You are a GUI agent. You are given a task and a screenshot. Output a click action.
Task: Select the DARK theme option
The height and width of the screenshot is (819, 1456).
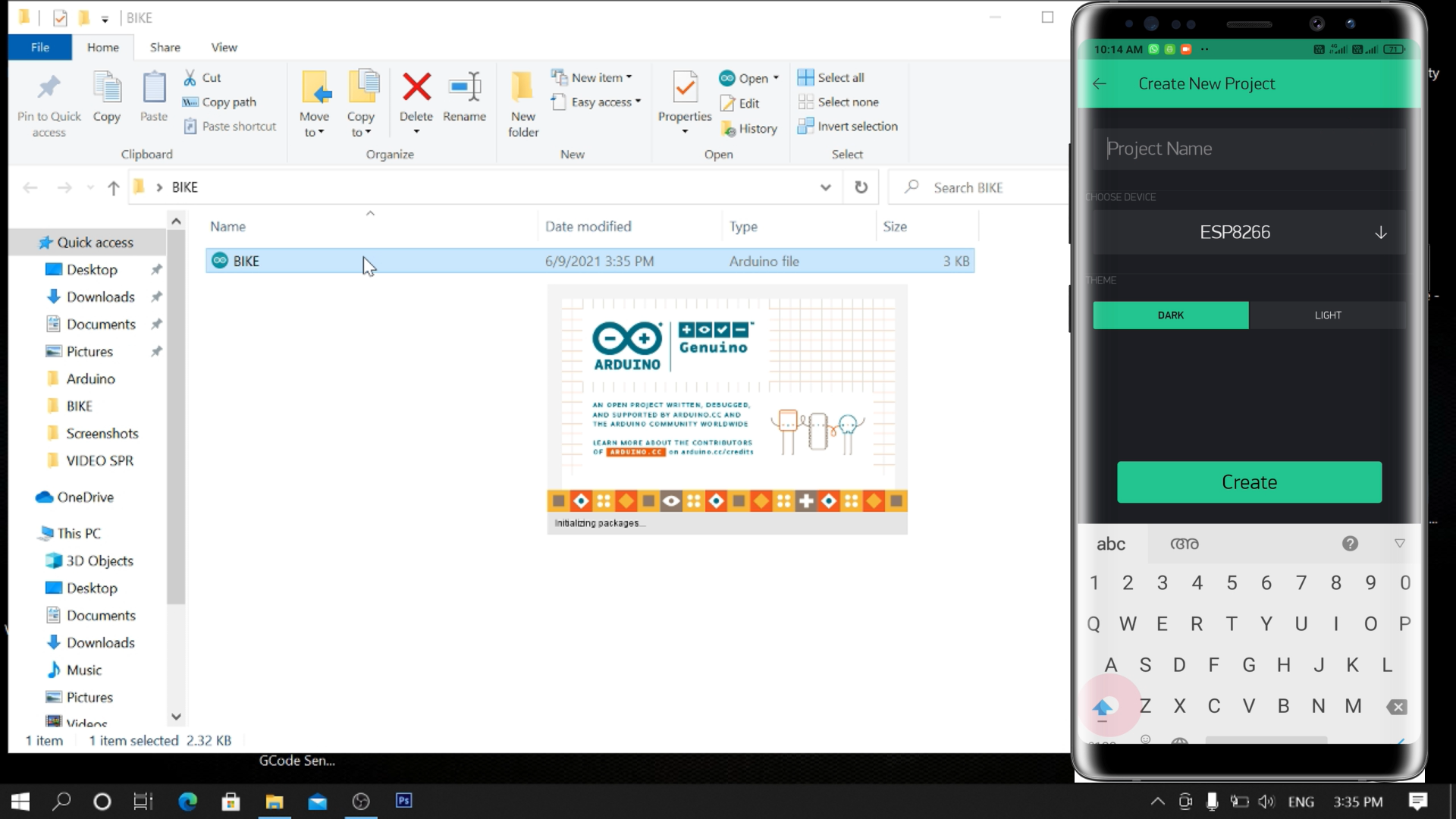[1170, 315]
